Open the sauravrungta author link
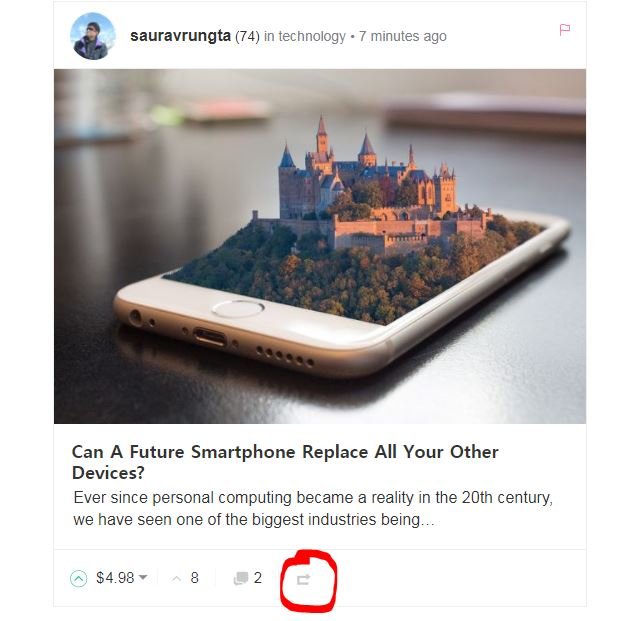This screenshot has height=621, width=621. [x=180, y=36]
